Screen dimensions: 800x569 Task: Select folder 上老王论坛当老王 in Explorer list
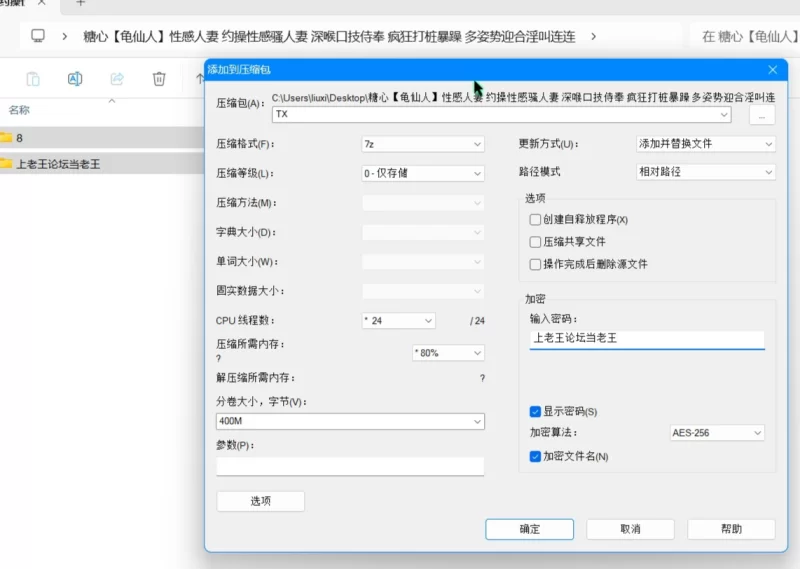point(102,164)
